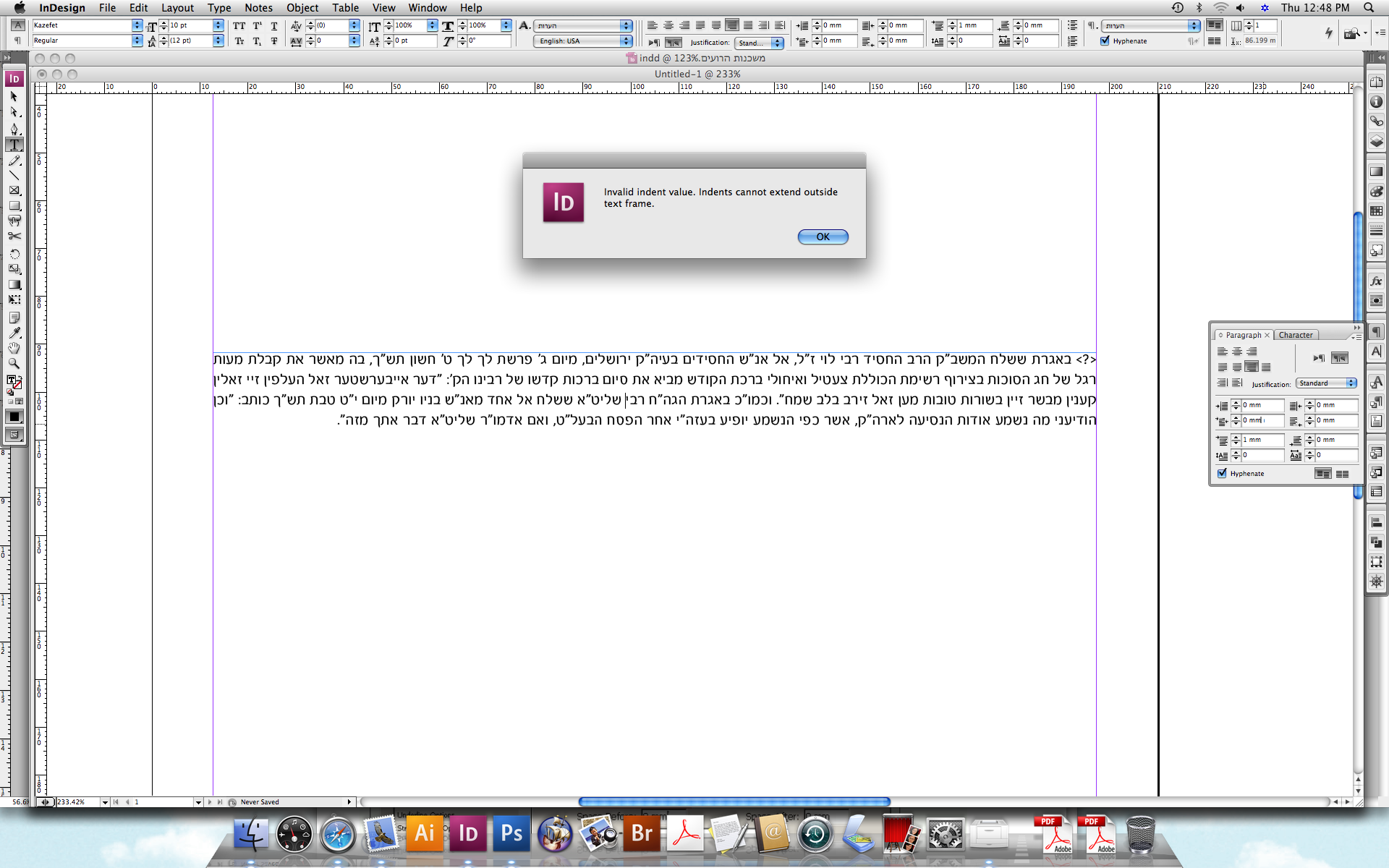Select the Line tool

point(14,175)
